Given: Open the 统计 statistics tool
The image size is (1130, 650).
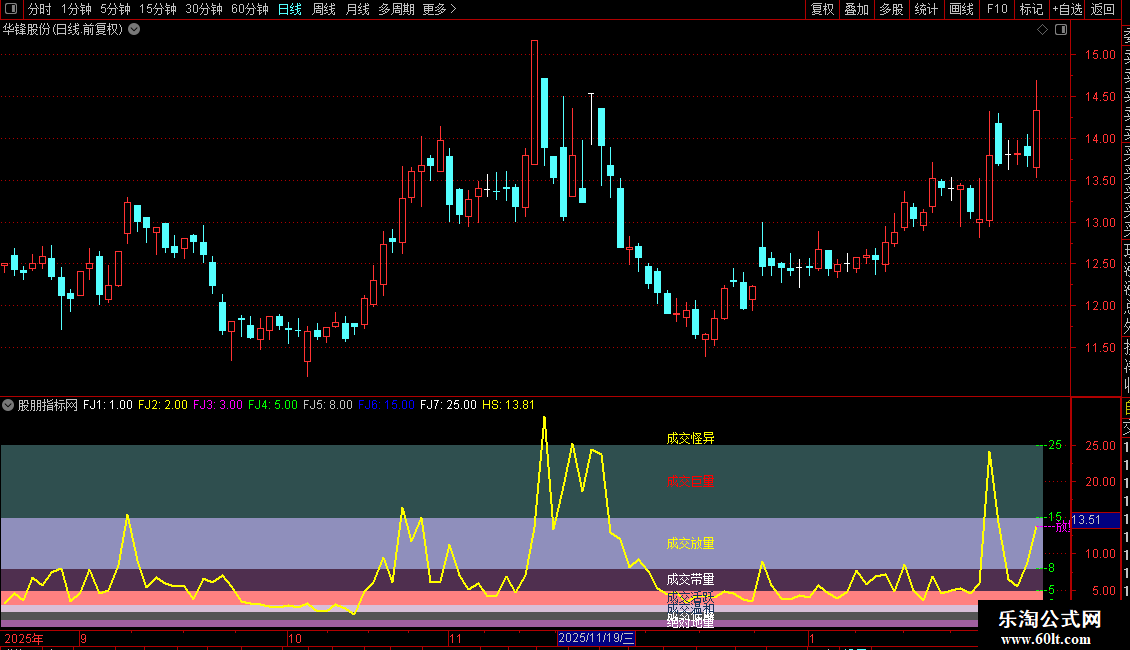Looking at the screenshot, I should tap(926, 9).
